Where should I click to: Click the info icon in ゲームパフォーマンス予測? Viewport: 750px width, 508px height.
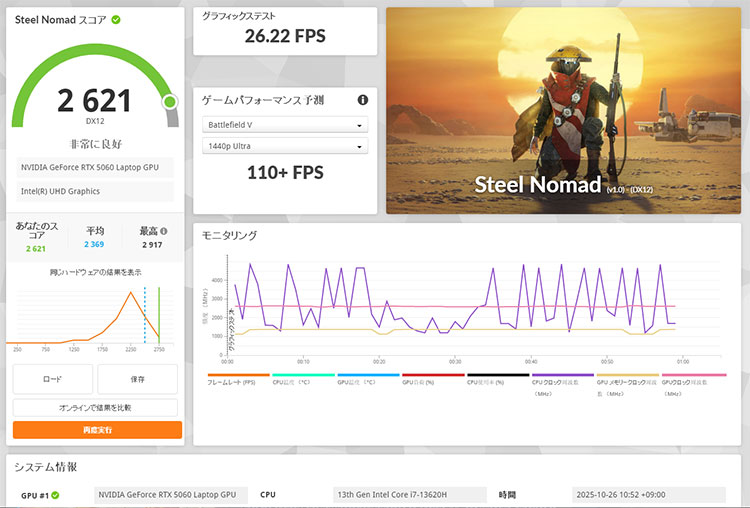point(362,100)
